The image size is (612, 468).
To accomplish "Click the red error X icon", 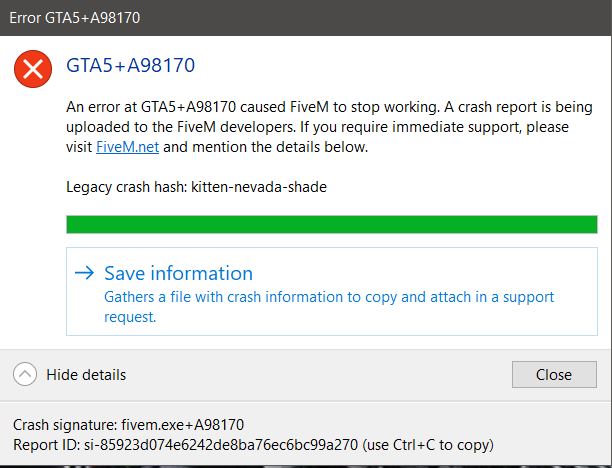I will (x=34, y=69).
